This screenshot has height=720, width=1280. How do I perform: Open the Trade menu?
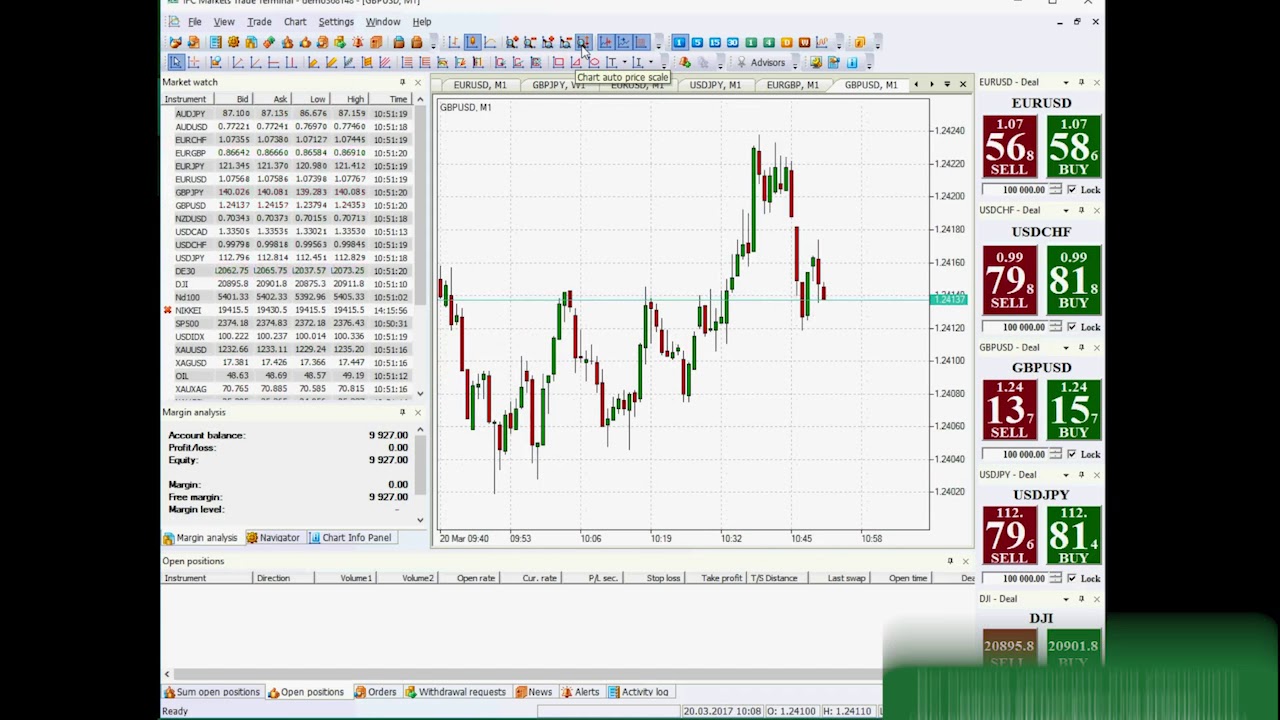[259, 22]
